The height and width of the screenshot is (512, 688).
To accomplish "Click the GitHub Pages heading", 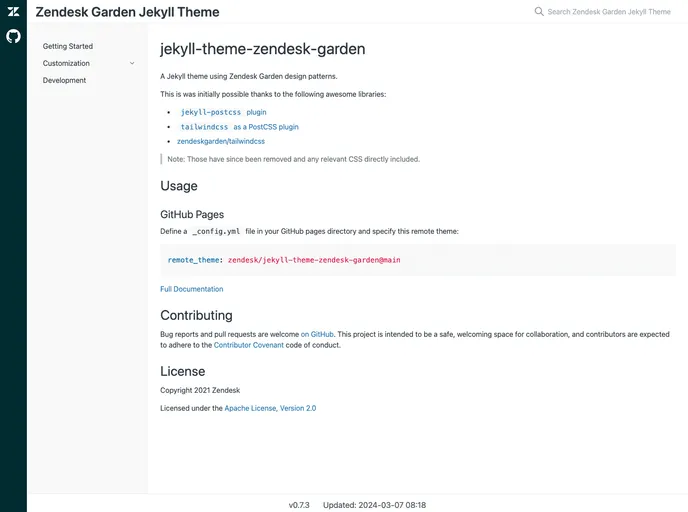I will pyautogui.click(x=192, y=215).
